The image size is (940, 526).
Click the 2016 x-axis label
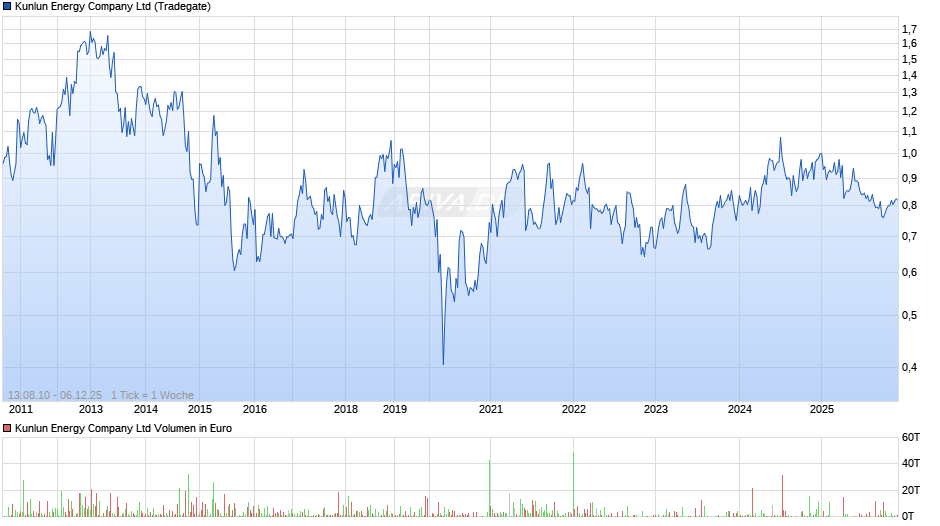click(x=255, y=409)
